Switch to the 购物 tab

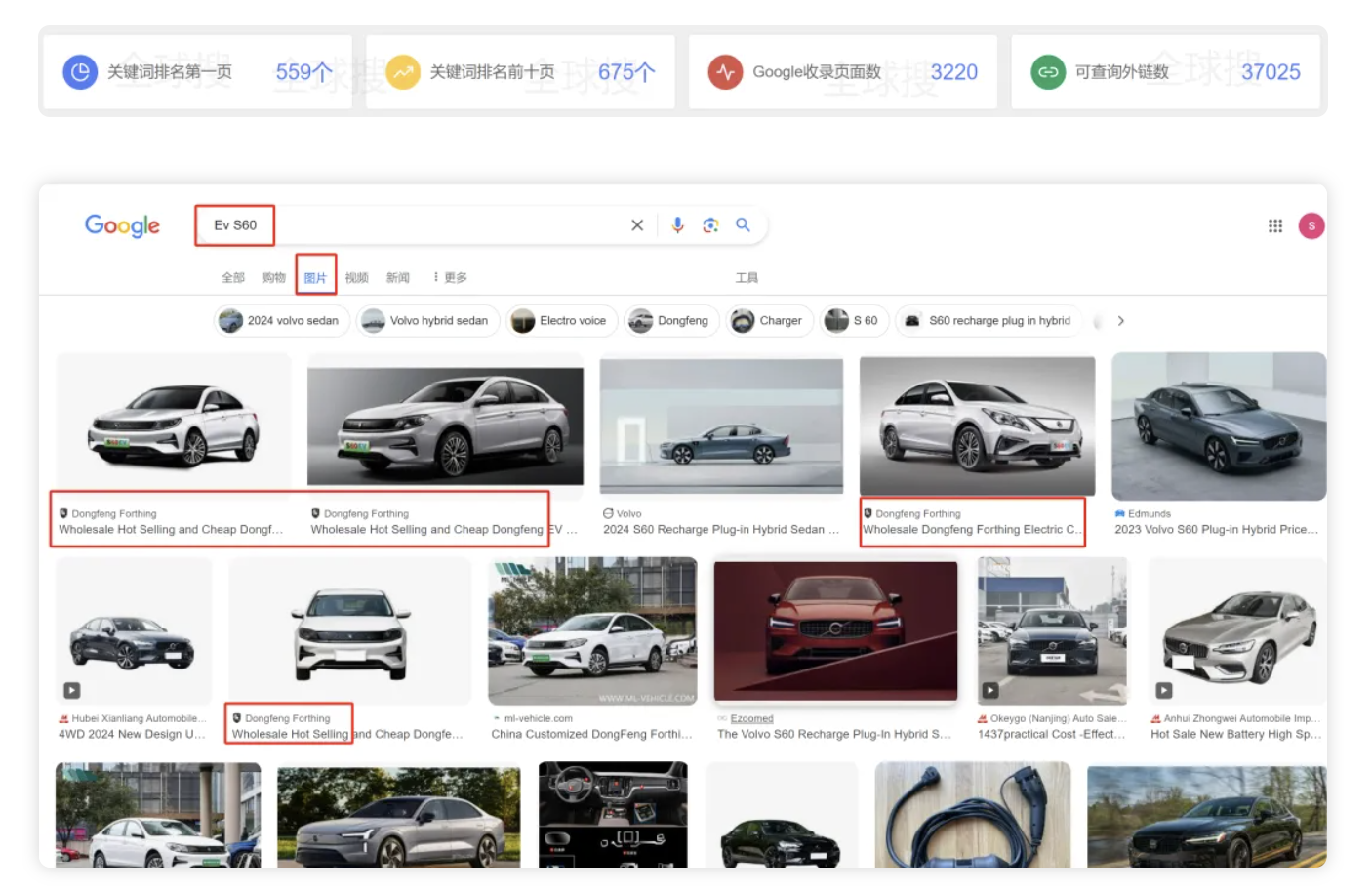click(x=274, y=278)
